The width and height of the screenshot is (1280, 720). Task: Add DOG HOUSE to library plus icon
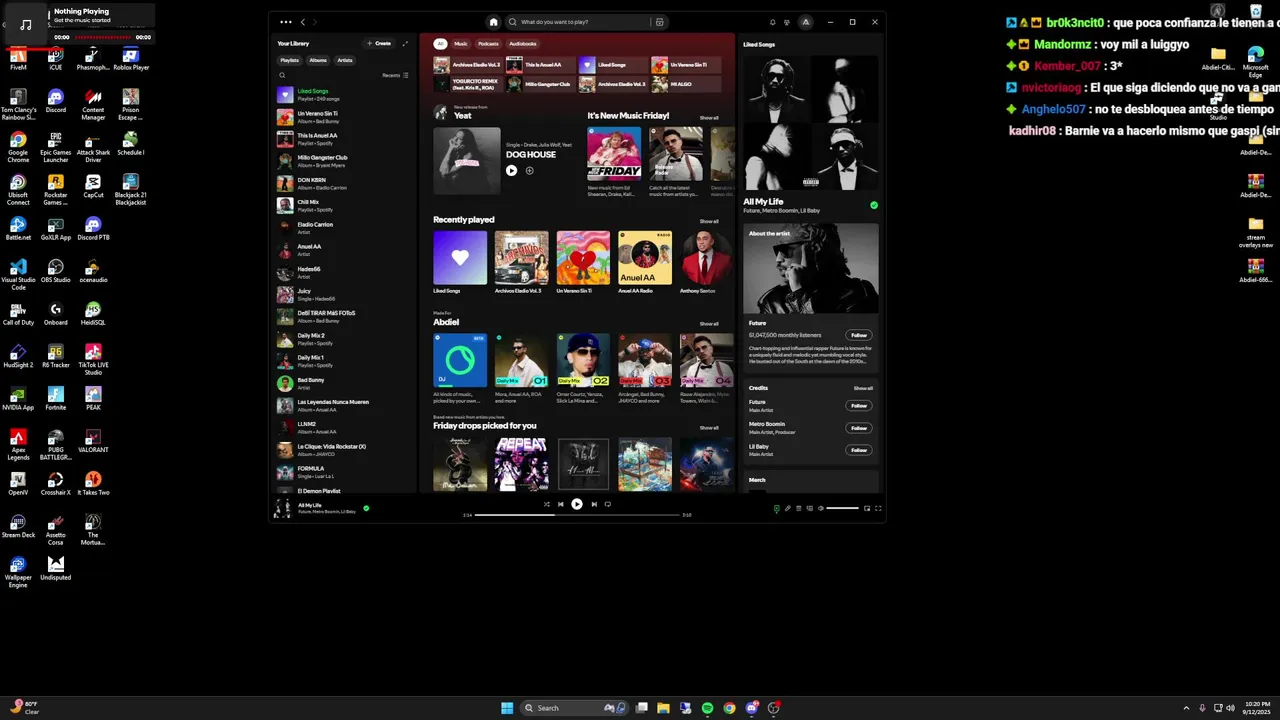coord(529,170)
